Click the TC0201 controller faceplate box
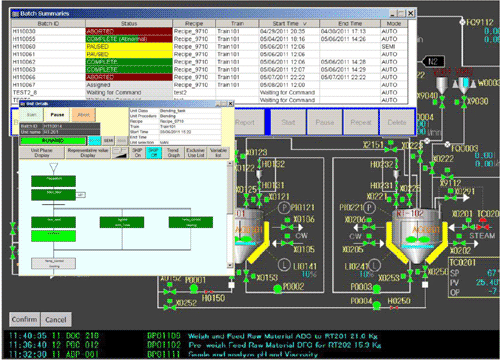 click(473, 277)
